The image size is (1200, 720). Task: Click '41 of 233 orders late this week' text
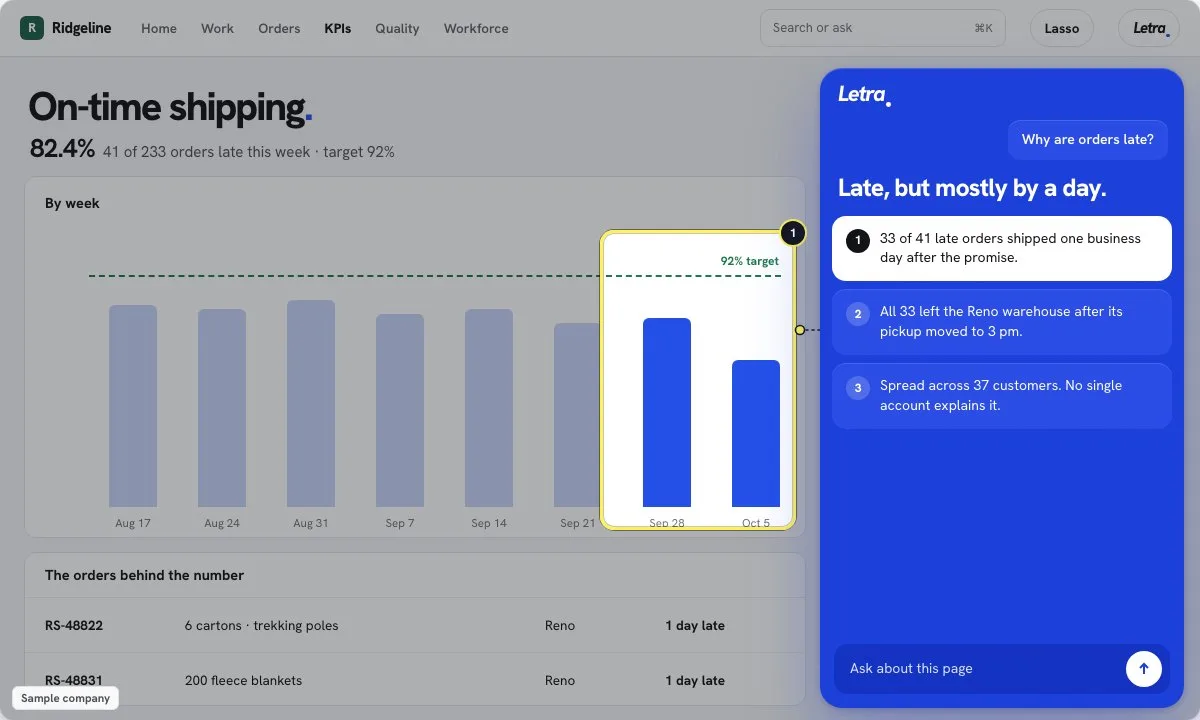[206, 152]
